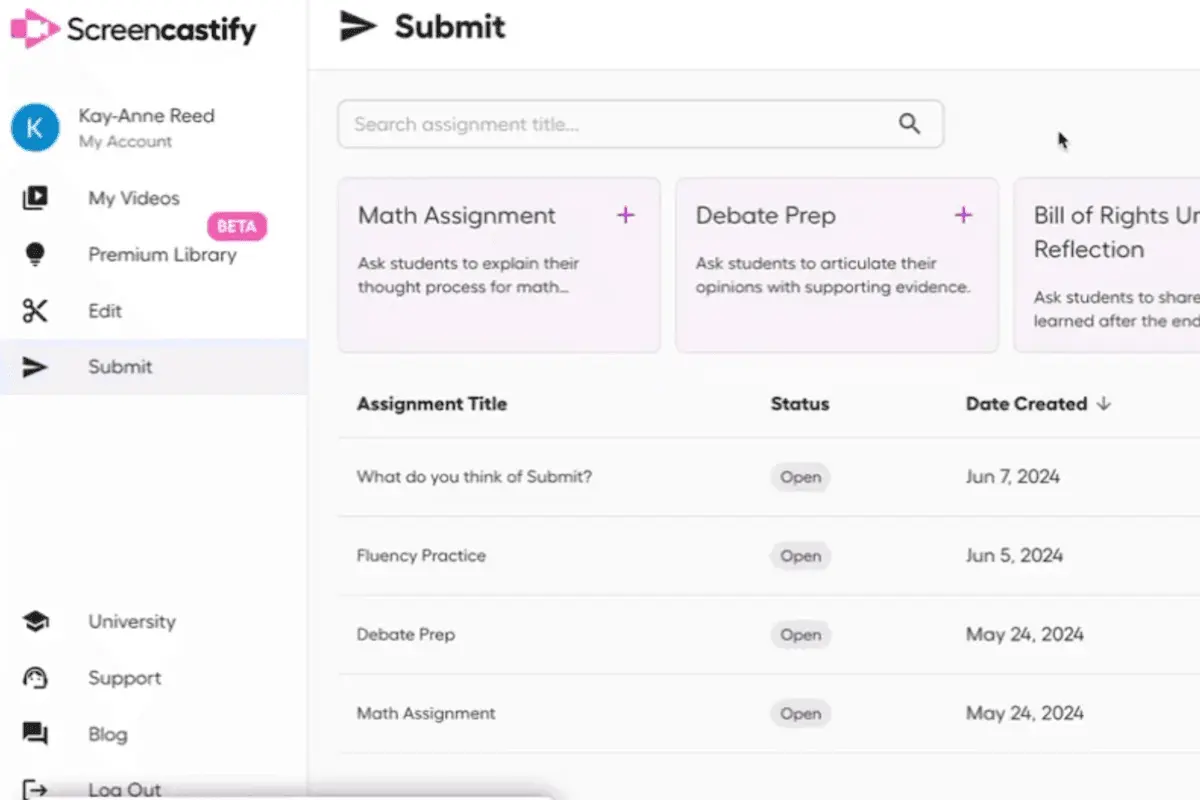Click the Support headset icon
Screen dimensions: 1200x800
[35, 678]
